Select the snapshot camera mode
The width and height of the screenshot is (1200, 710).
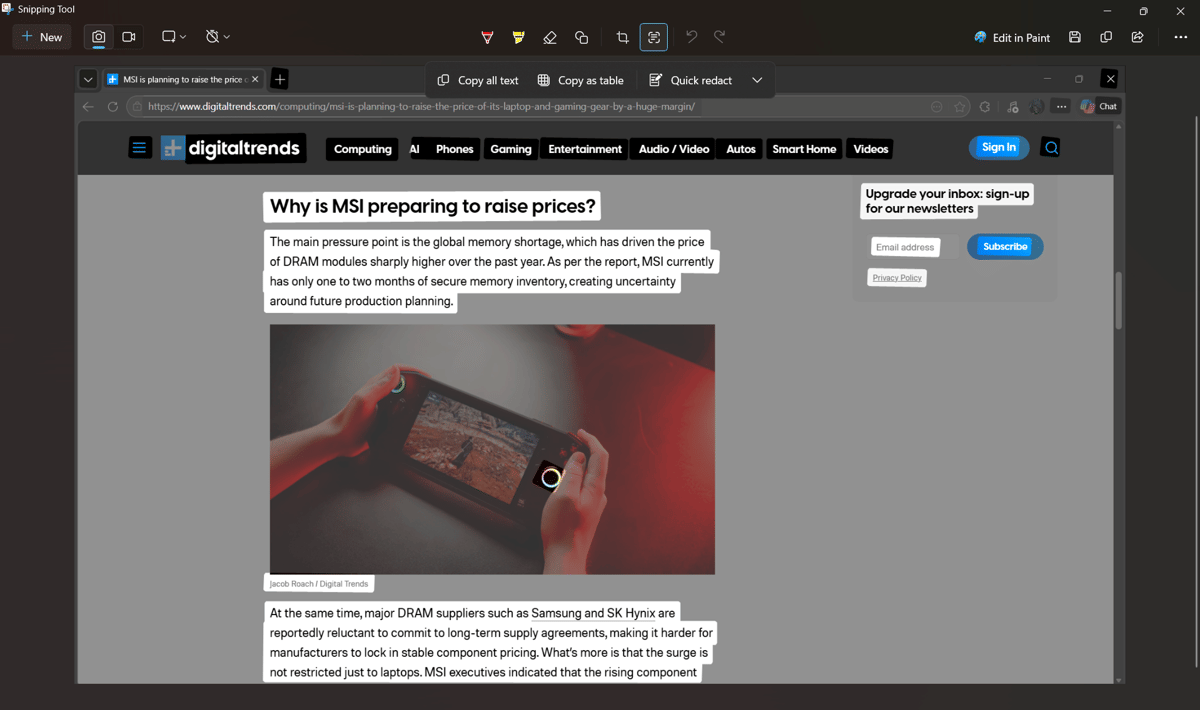coord(97,36)
